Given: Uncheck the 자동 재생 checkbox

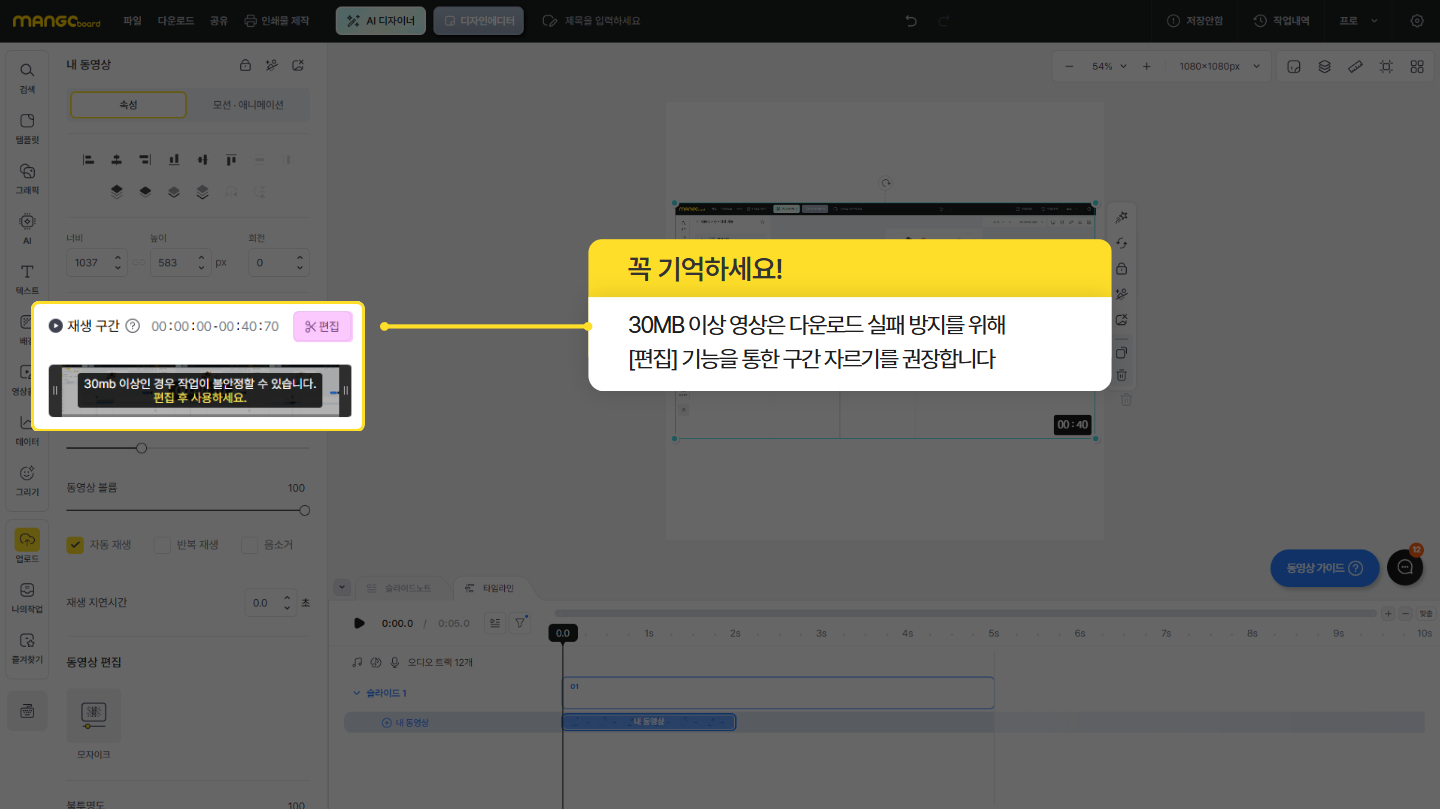Looking at the screenshot, I should coord(75,545).
